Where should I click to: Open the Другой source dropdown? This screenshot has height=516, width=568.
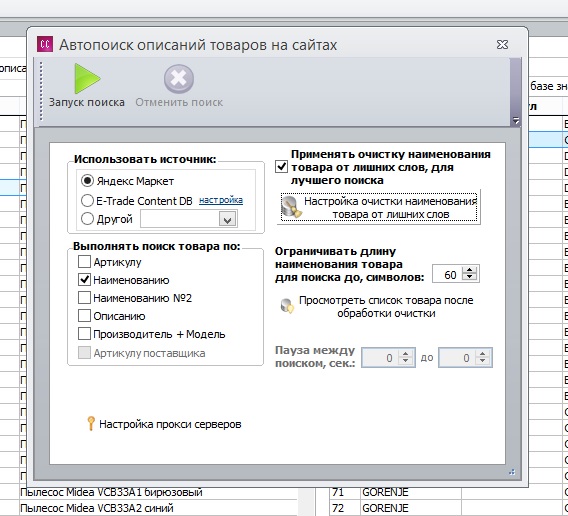pyautogui.click(x=228, y=219)
